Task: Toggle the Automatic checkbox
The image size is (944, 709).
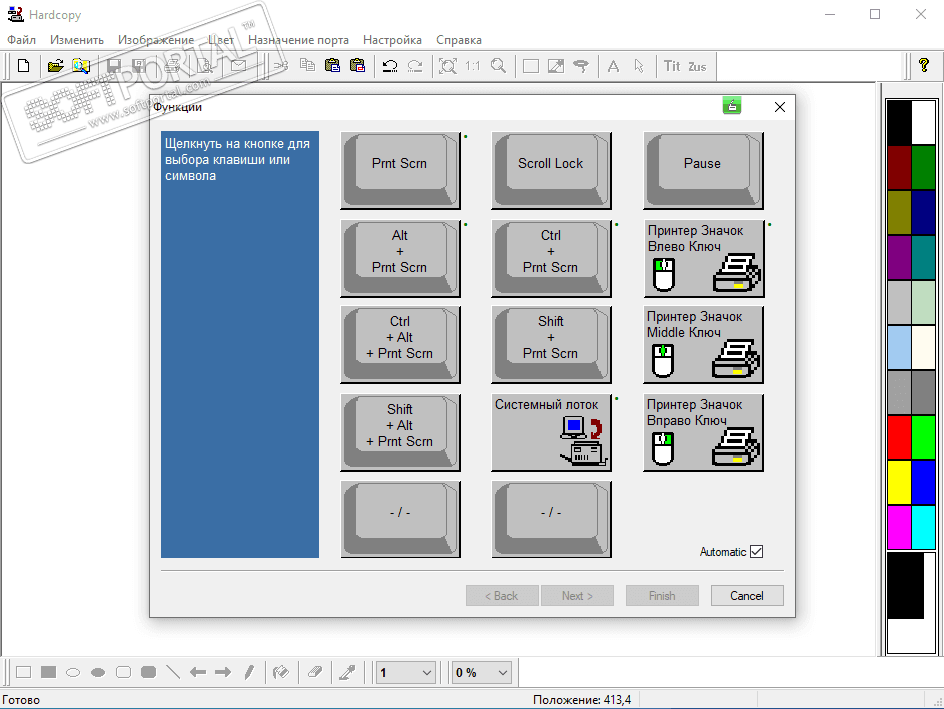Action: coord(756,552)
